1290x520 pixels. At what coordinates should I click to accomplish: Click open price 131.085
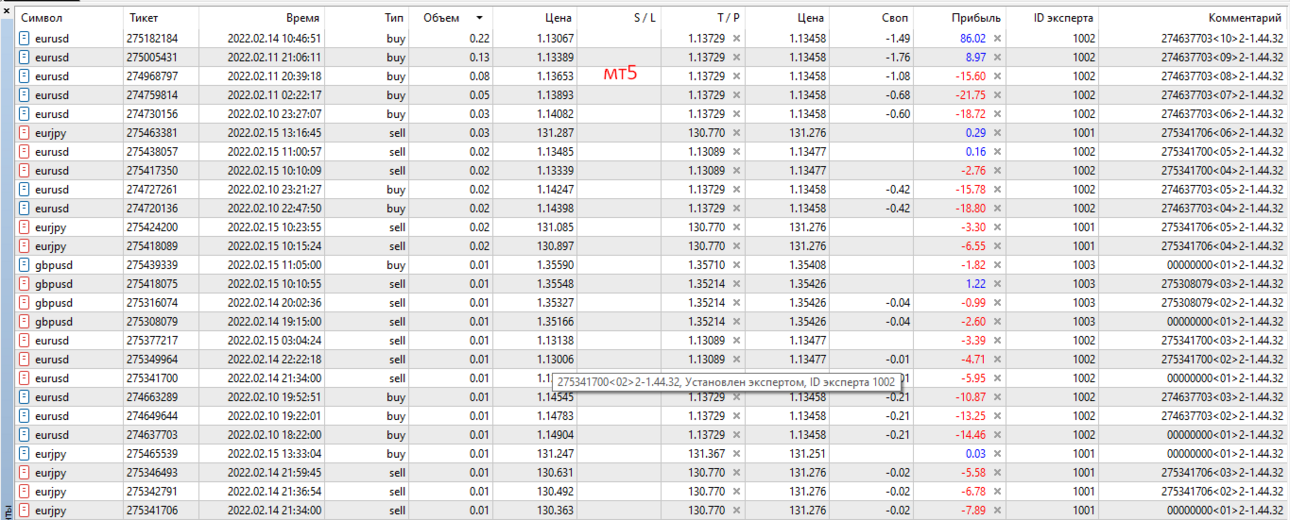point(557,227)
